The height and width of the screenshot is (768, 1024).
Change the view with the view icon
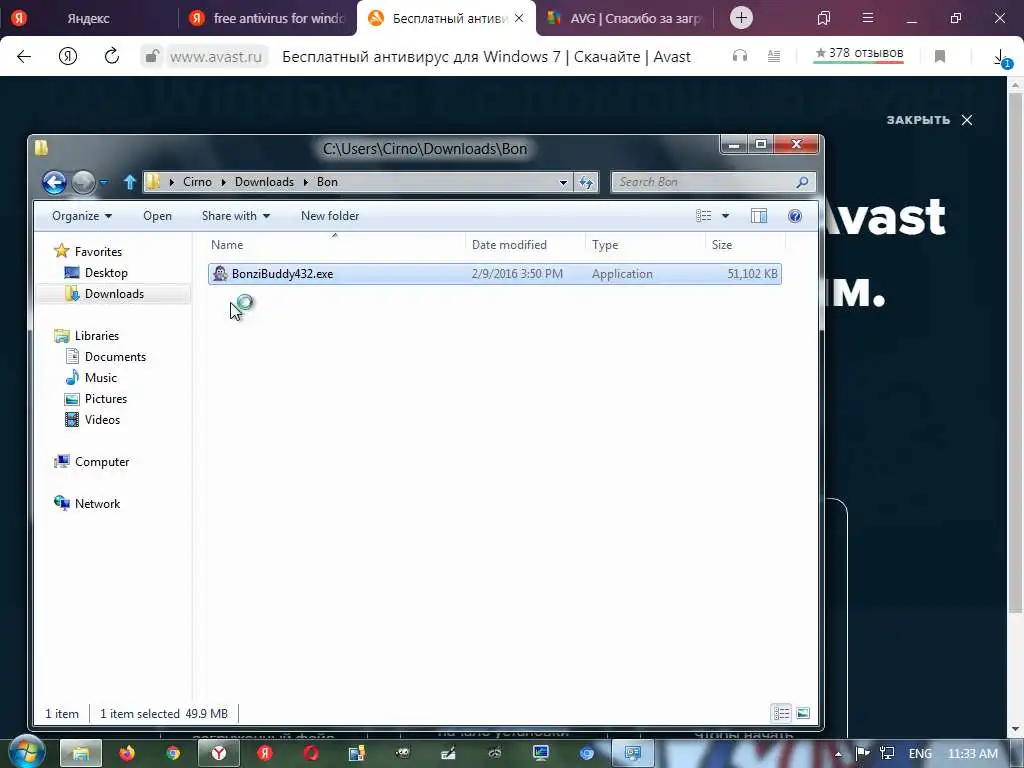click(x=703, y=216)
